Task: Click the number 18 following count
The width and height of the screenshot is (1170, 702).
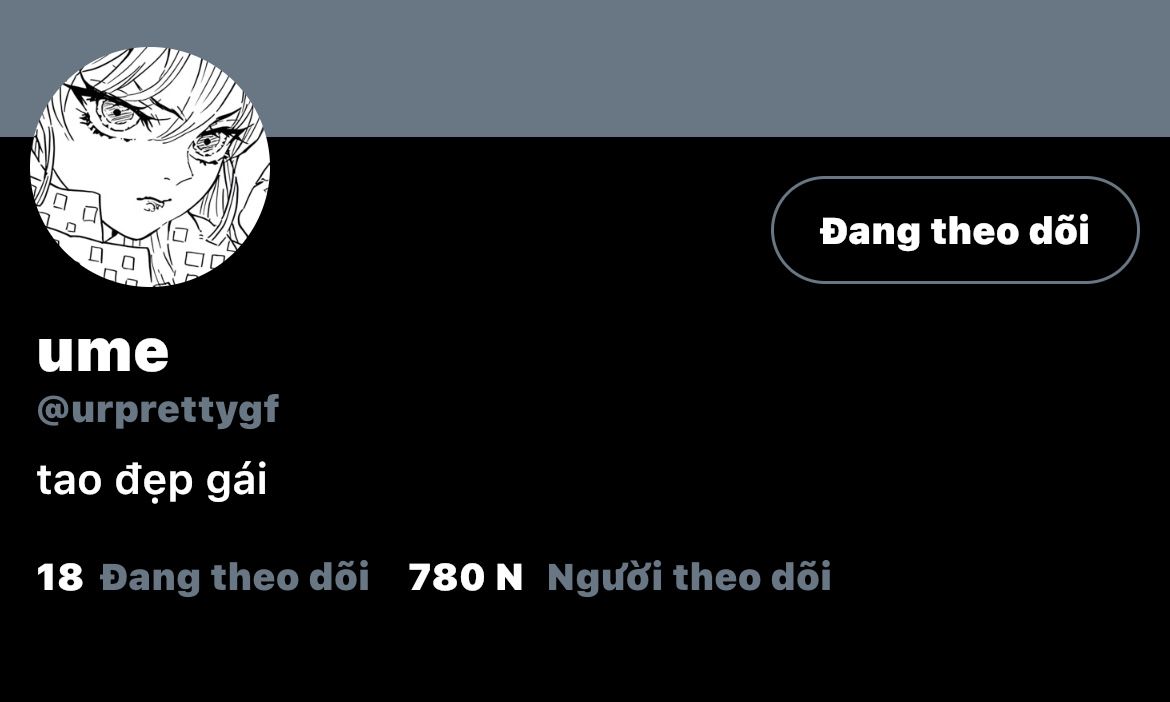Action: point(60,577)
